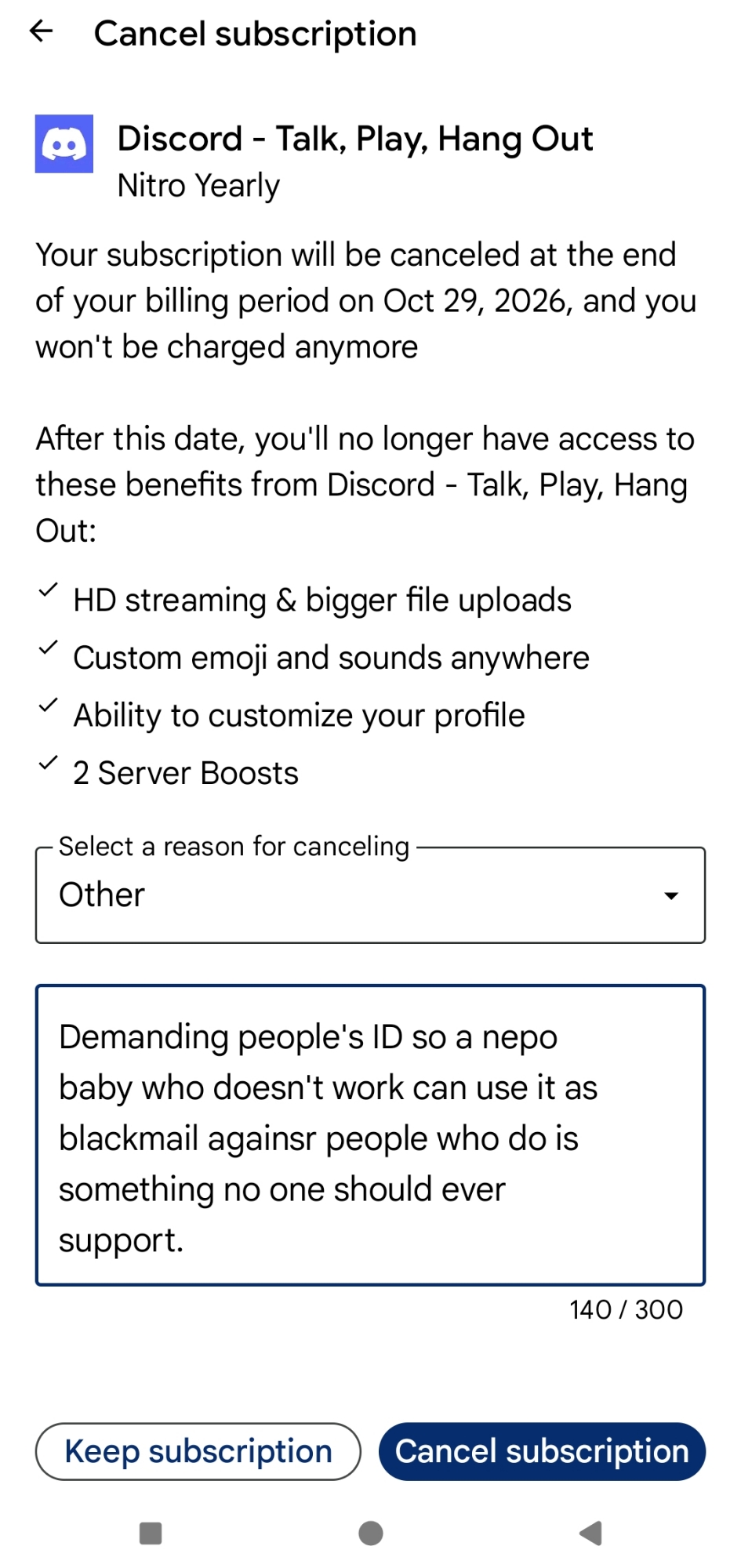Confirm with the Cancel subscription button
741x1568 pixels.
(542, 1451)
